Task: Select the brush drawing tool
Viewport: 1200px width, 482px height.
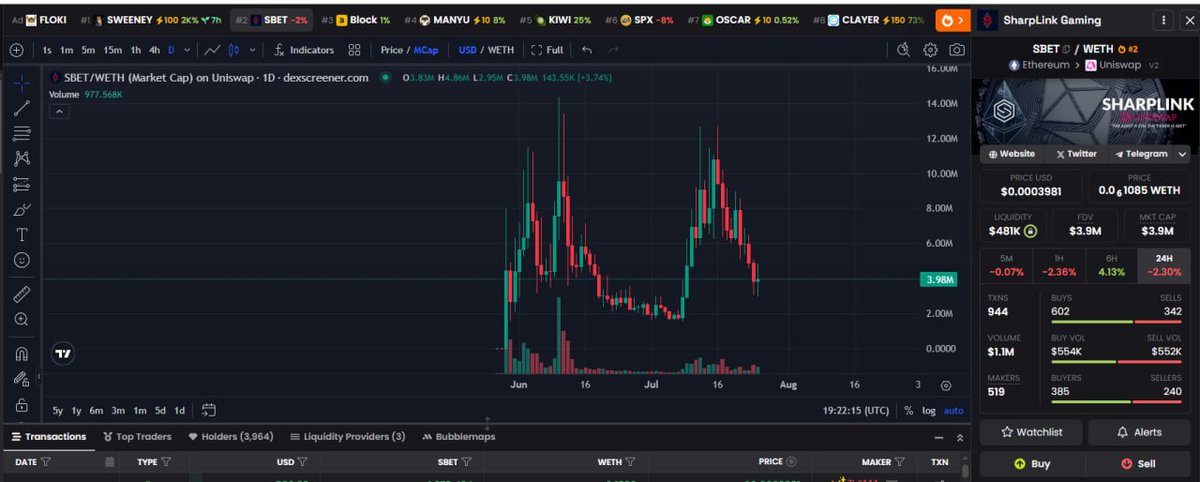Action: coord(21,210)
